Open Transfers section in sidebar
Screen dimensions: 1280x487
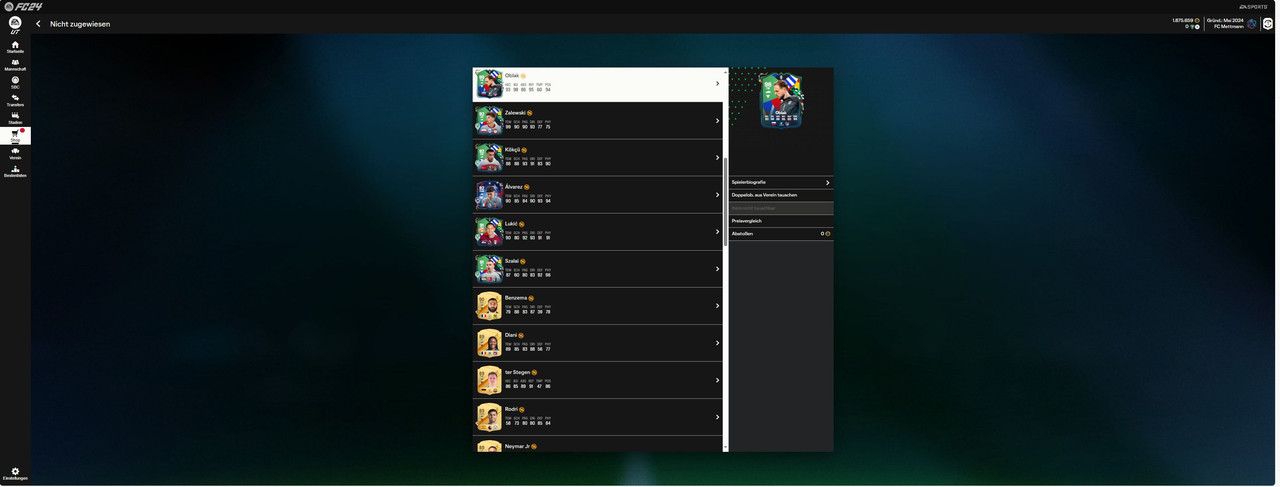(x=15, y=100)
